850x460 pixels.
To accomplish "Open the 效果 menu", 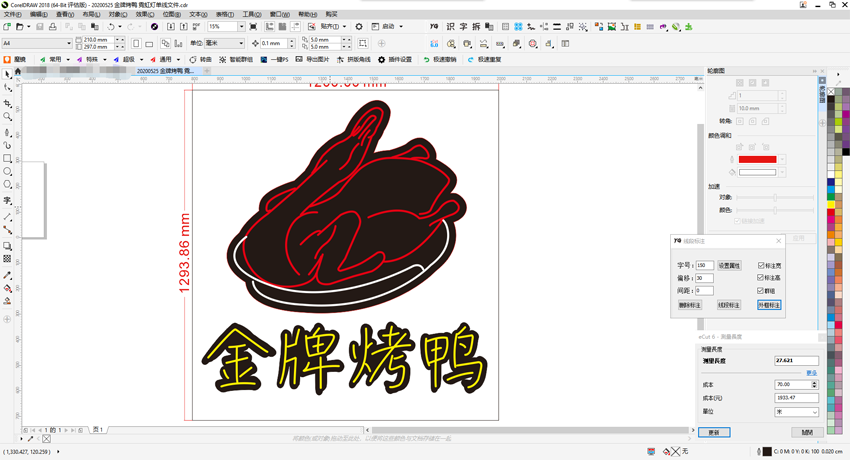I will 144,15.
